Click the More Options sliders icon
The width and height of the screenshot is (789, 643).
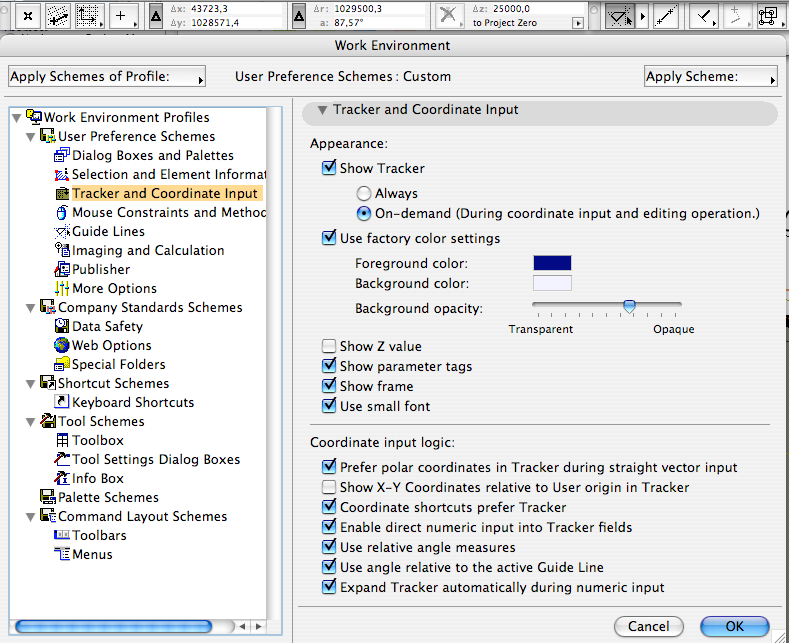coord(61,288)
